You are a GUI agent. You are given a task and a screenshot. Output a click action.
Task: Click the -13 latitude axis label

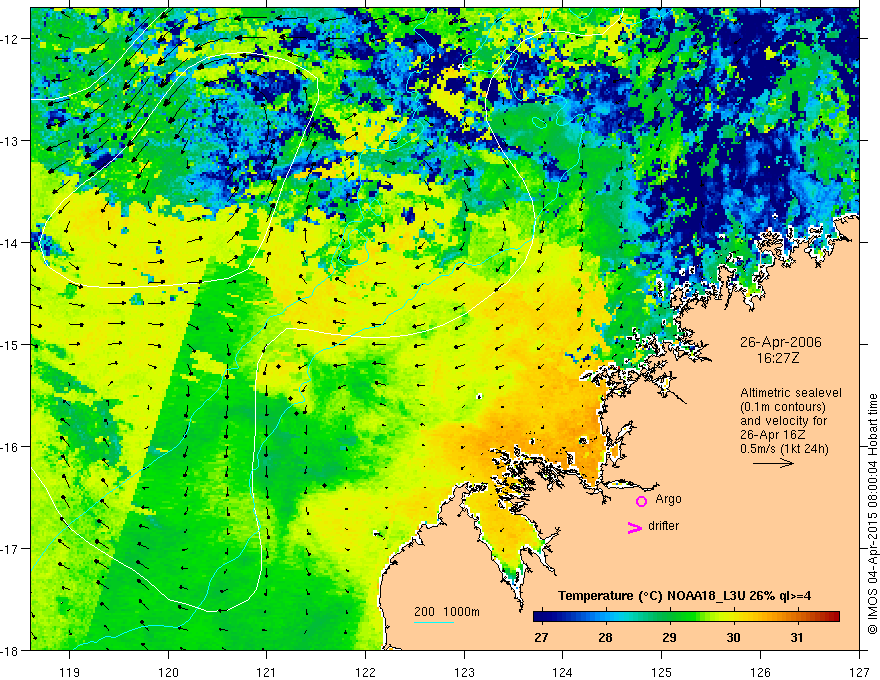pos(12,141)
